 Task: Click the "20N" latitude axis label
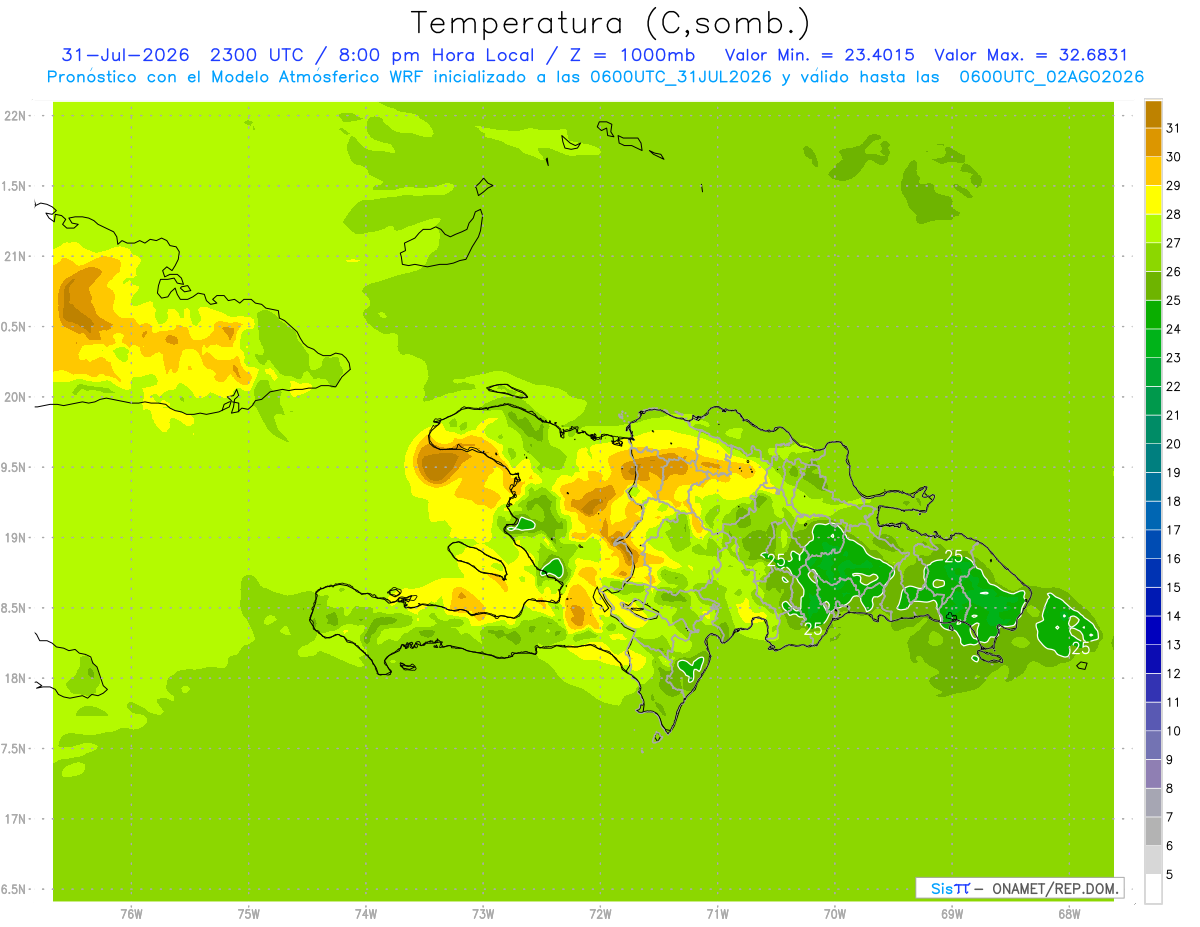tap(17, 397)
